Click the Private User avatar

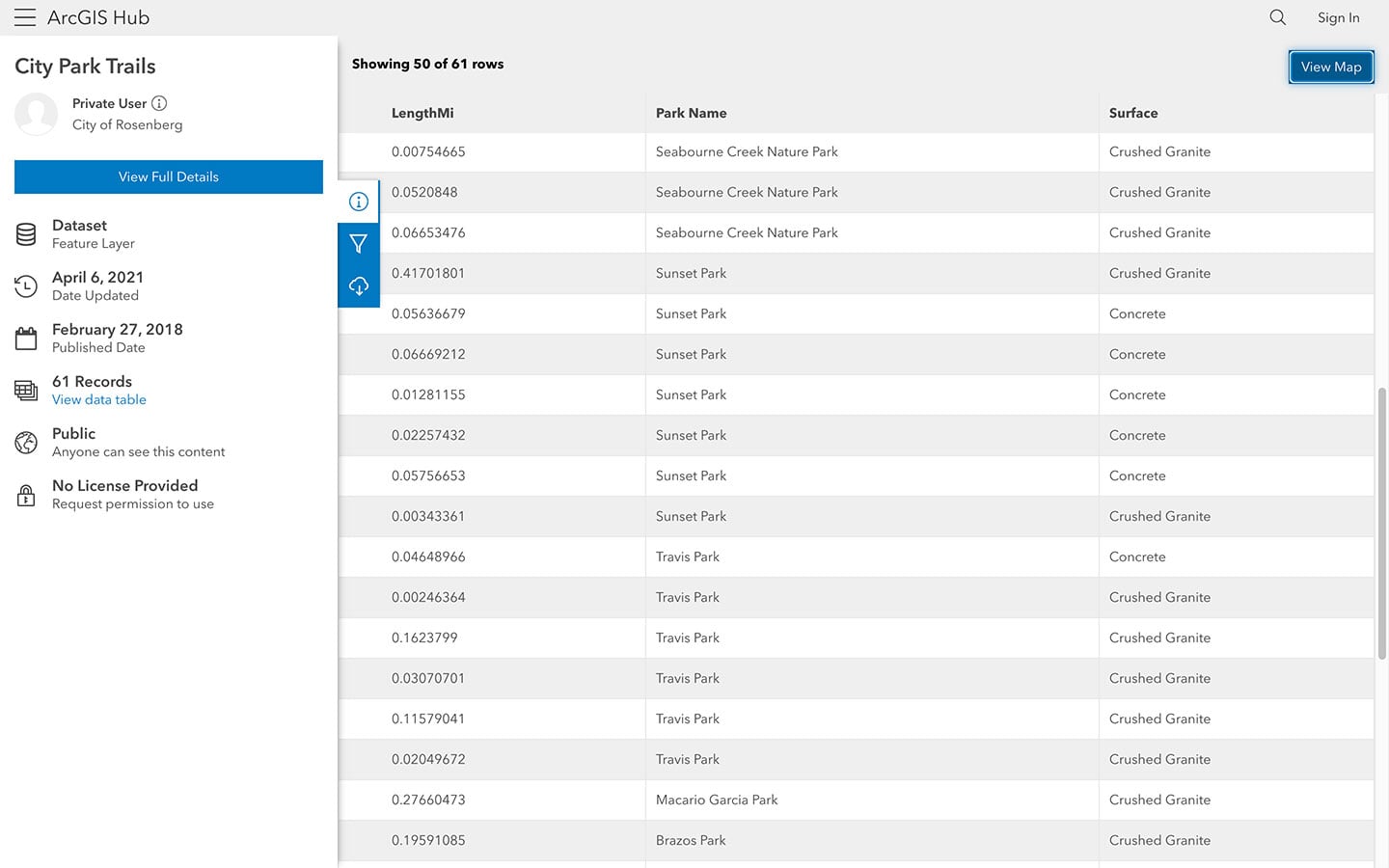pos(37,114)
